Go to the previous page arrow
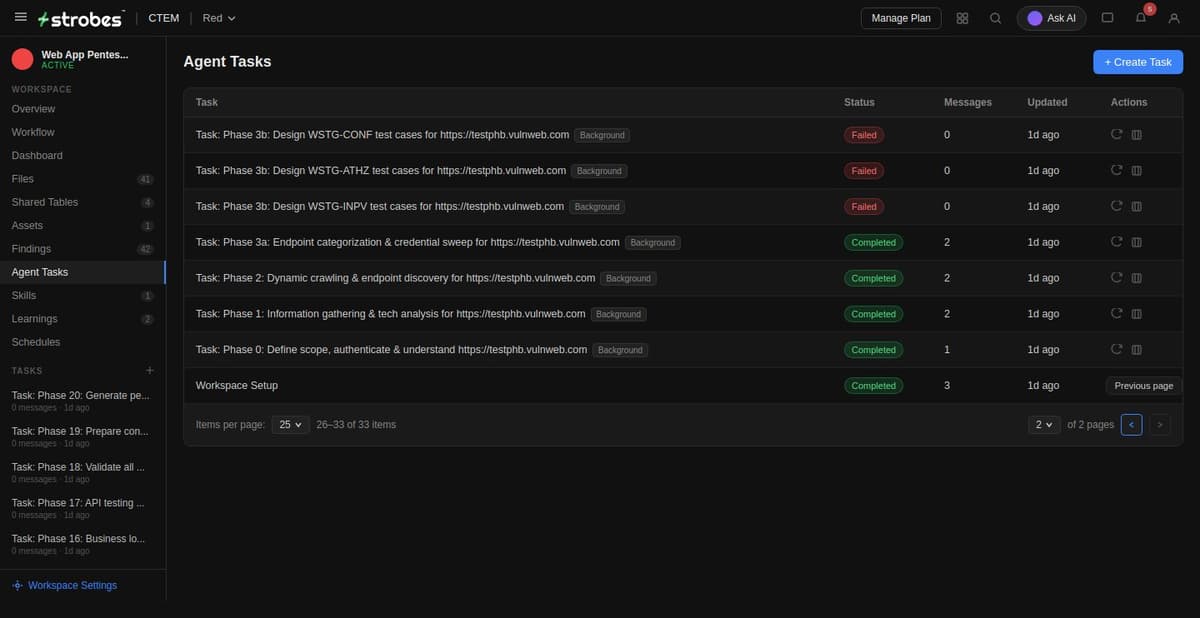This screenshot has height=618, width=1200. click(x=1131, y=425)
